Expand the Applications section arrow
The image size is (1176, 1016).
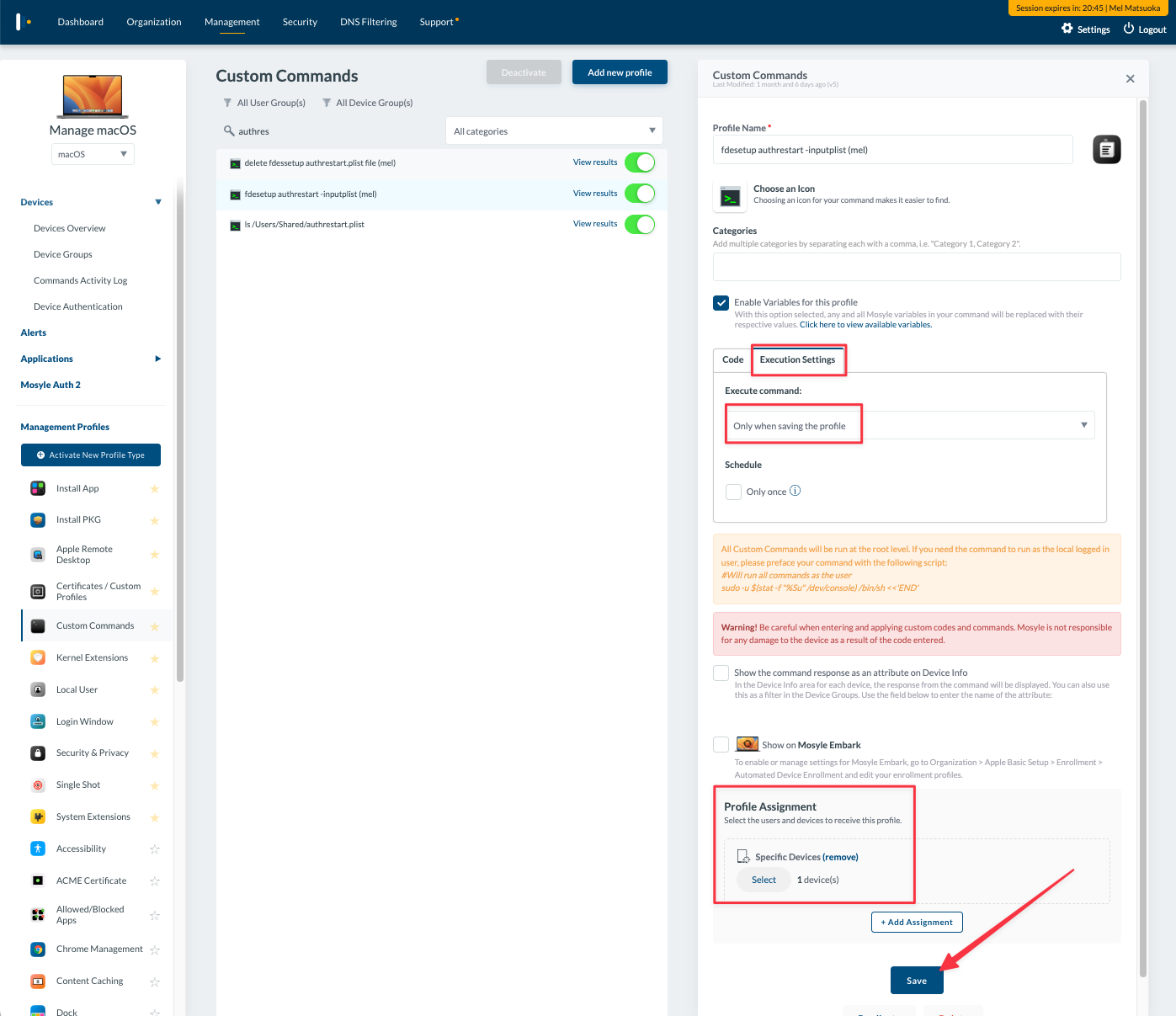point(158,359)
